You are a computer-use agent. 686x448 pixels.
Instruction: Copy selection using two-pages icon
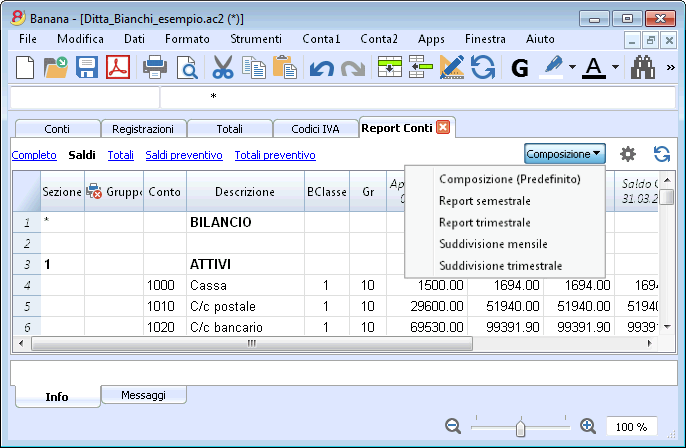coord(254,68)
